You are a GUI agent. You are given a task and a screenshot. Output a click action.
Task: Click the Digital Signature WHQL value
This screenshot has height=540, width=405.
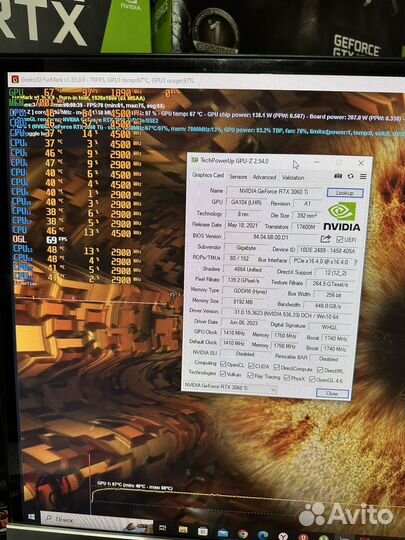[x=329, y=327]
